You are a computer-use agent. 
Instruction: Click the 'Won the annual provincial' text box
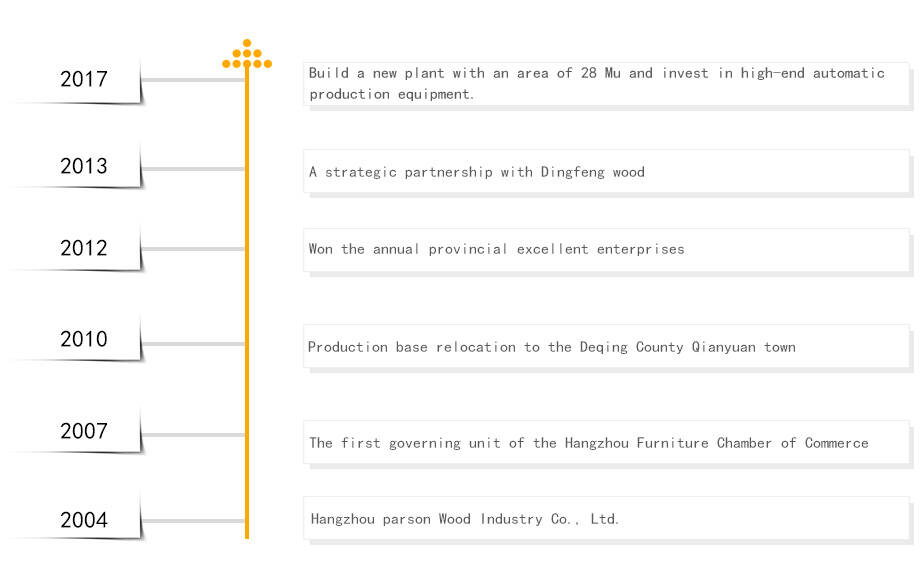[606, 249]
